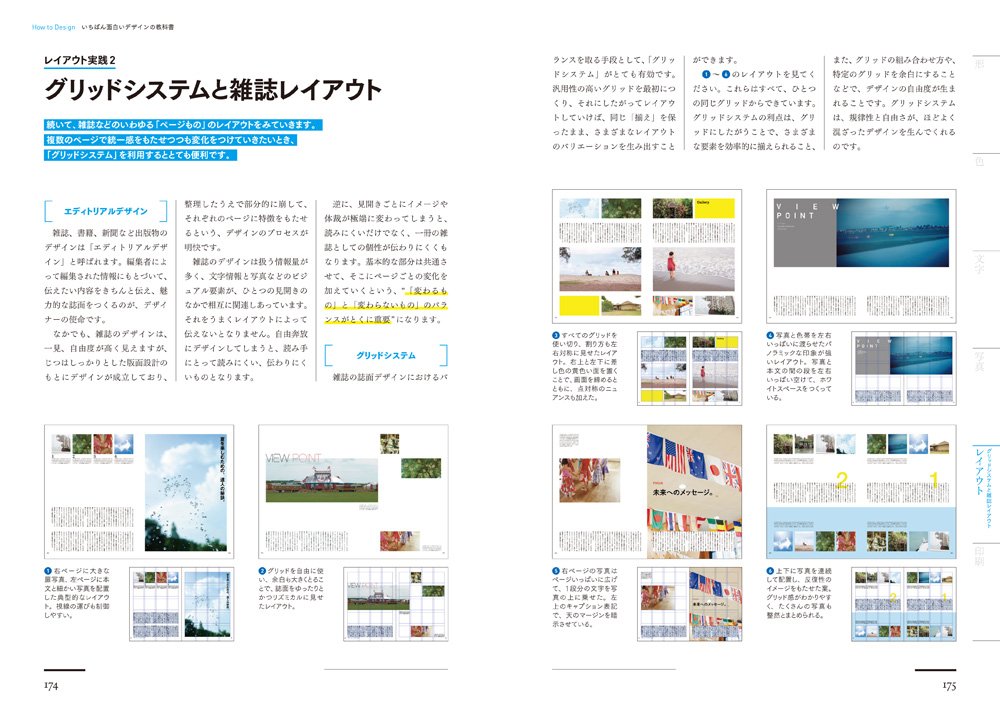Image resolution: width=1000 pixels, height=706 pixels.
Task: Open grid diagram thumbnail beside caption 6
Action: (x=904, y=604)
